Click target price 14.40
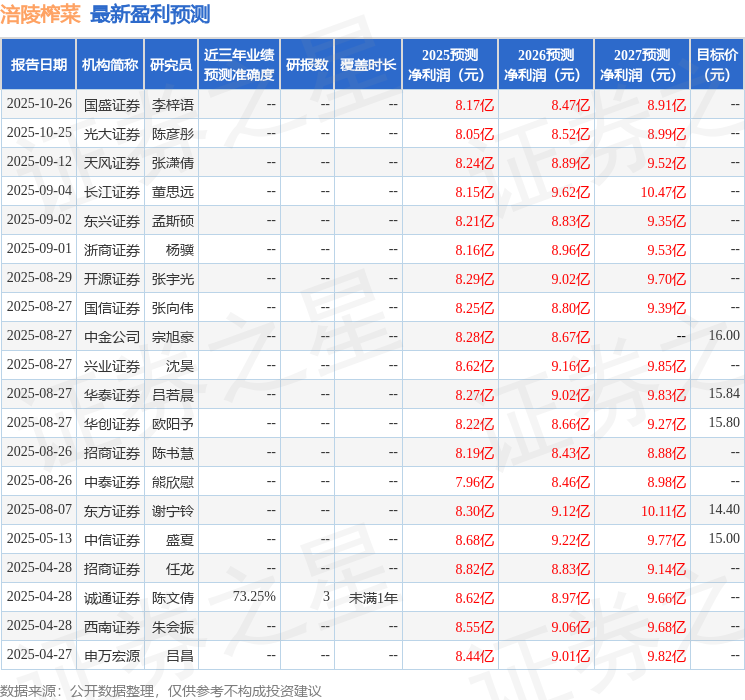745x700 pixels. [x=724, y=509]
